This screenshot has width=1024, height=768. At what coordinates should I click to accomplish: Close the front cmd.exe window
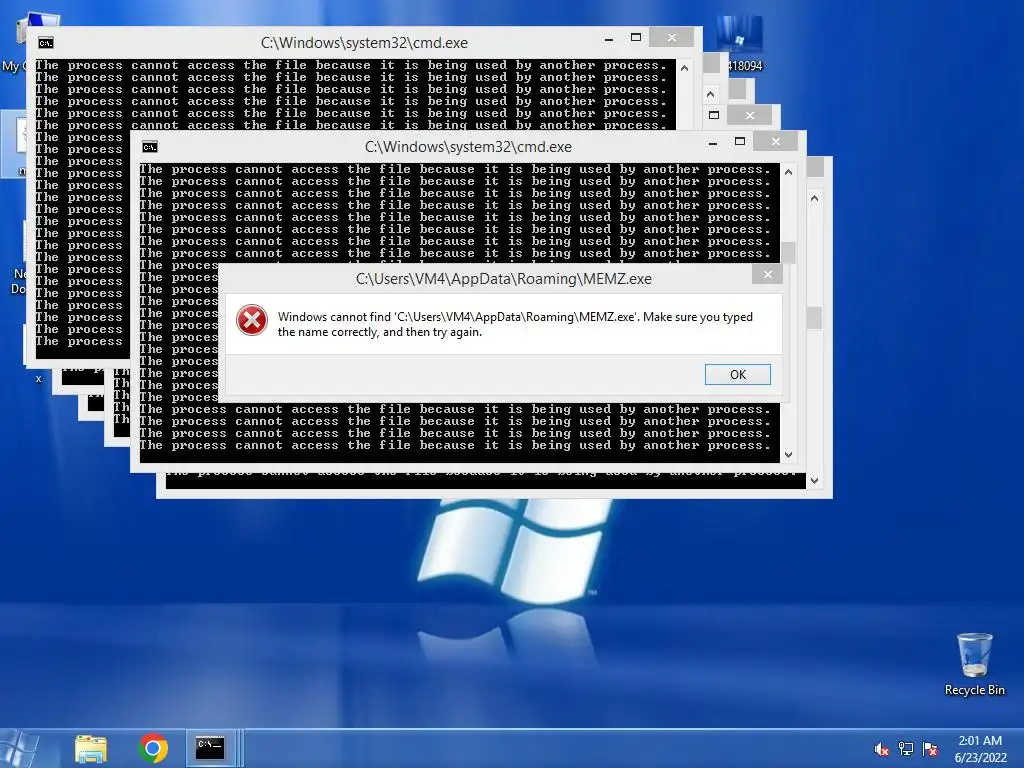click(x=775, y=141)
